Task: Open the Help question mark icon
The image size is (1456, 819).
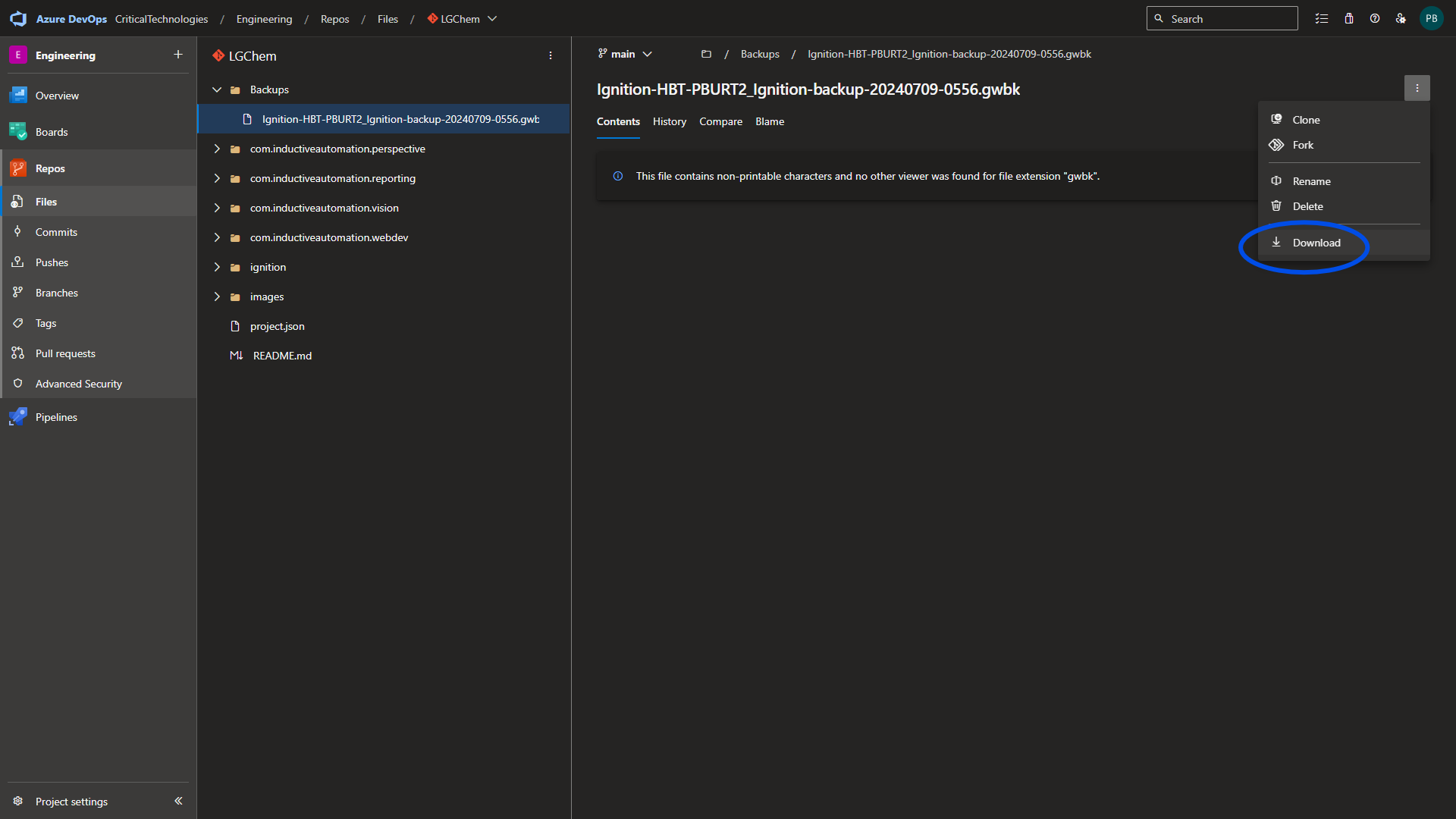Action: pyautogui.click(x=1375, y=19)
